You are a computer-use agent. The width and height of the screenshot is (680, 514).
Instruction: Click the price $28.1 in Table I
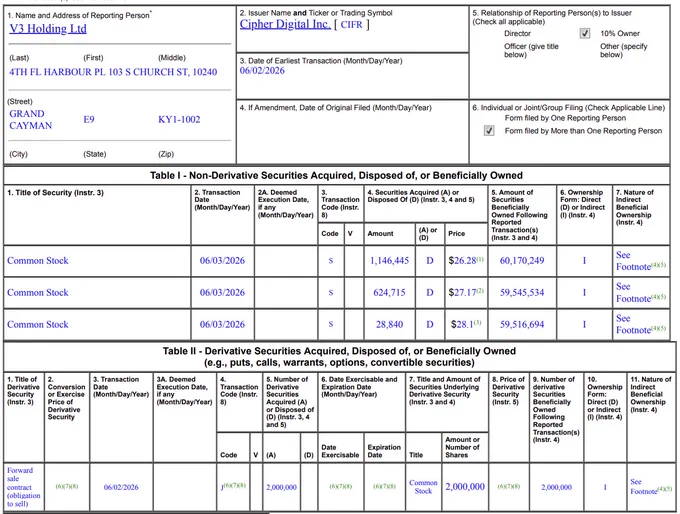(462, 324)
